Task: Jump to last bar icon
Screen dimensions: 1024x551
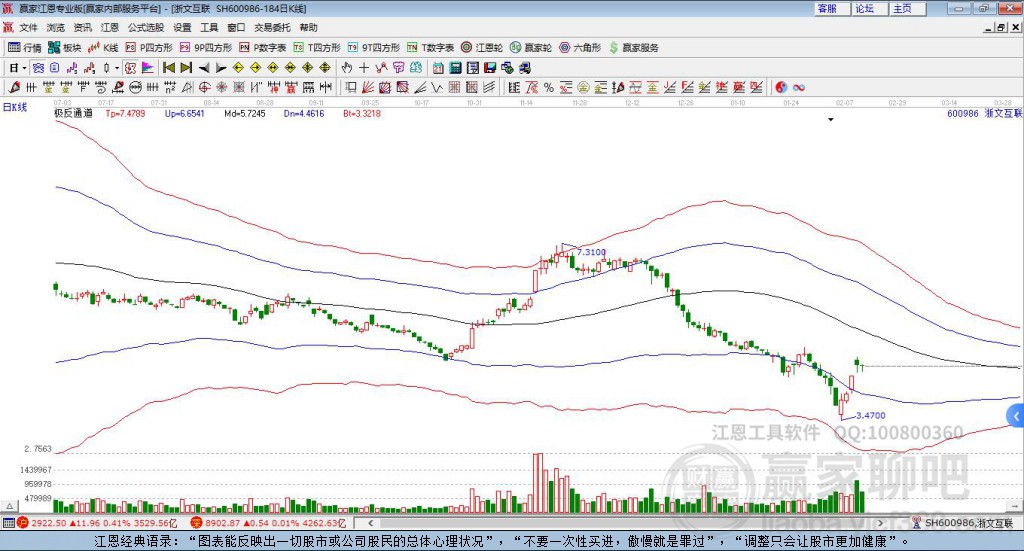Action: (186, 68)
